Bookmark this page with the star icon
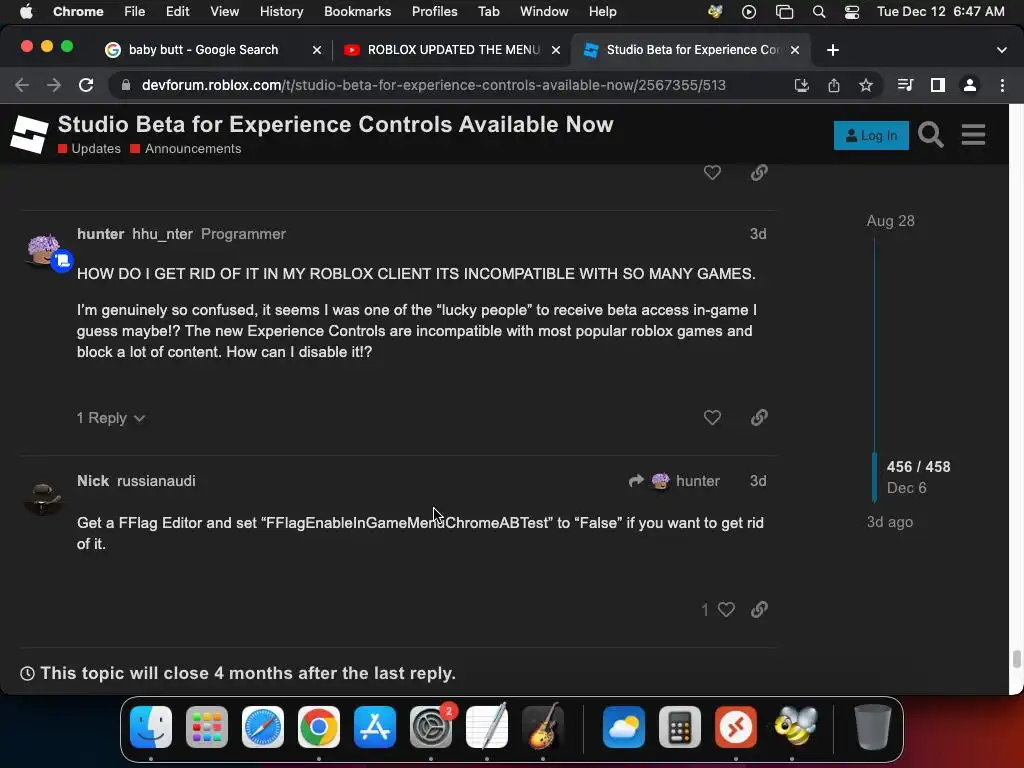 (x=866, y=85)
